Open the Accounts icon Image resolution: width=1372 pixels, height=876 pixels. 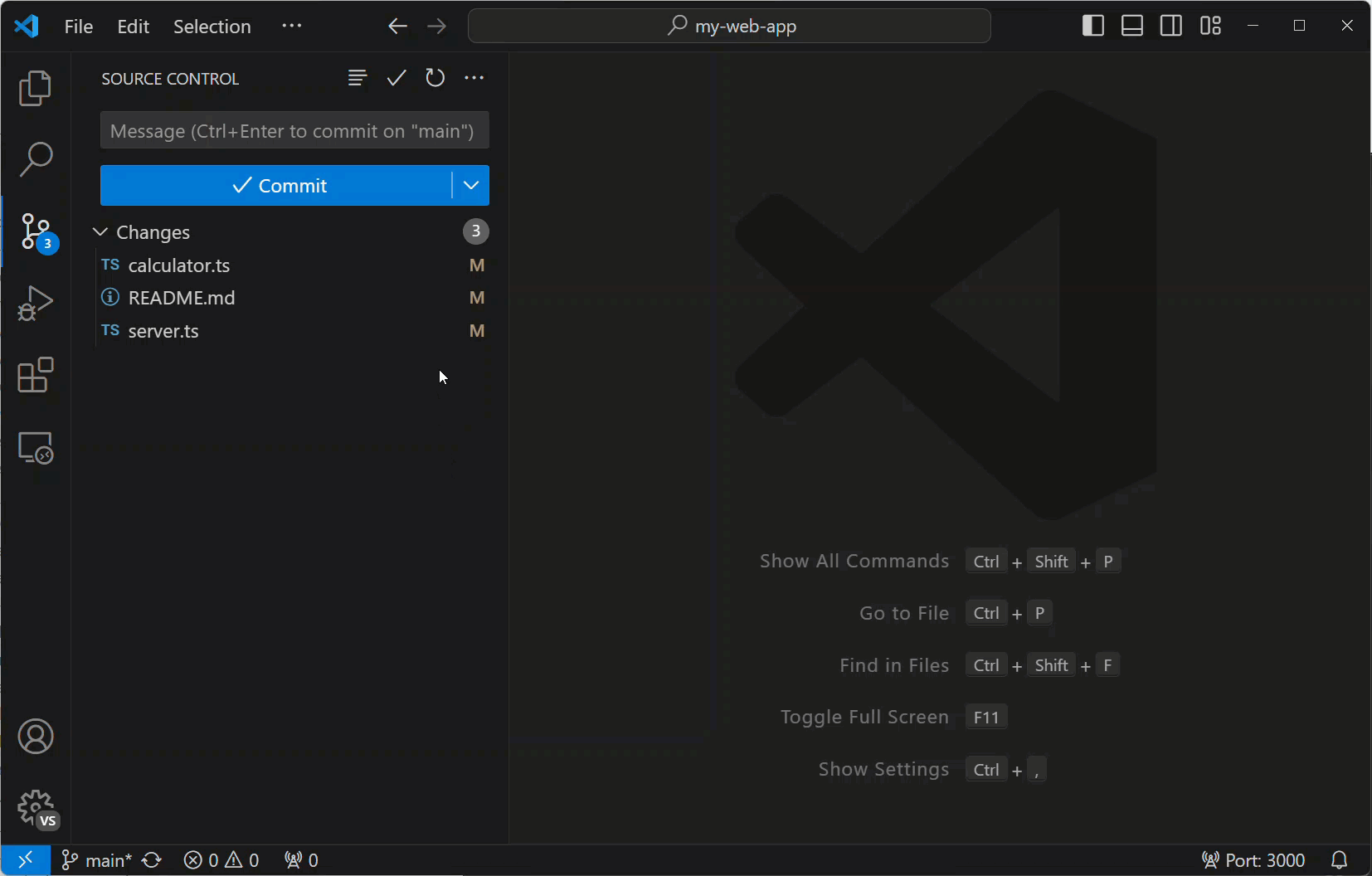(35, 737)
